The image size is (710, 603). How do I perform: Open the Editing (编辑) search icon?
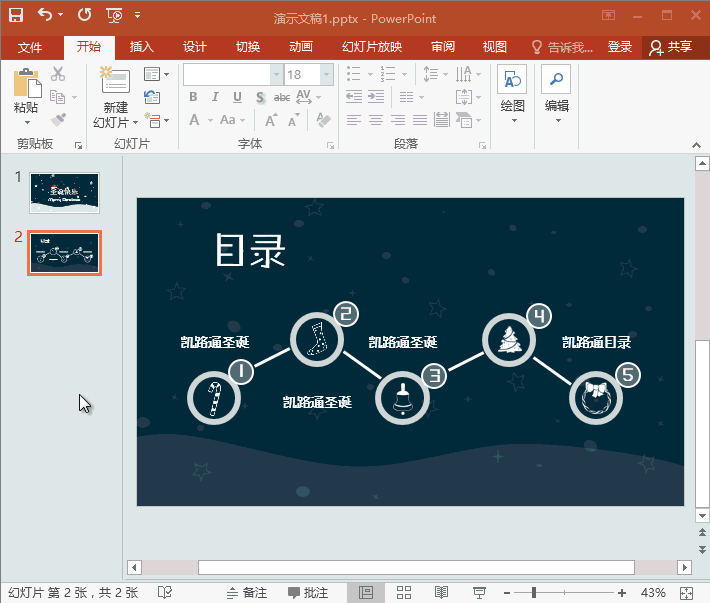tap(556, 81)
